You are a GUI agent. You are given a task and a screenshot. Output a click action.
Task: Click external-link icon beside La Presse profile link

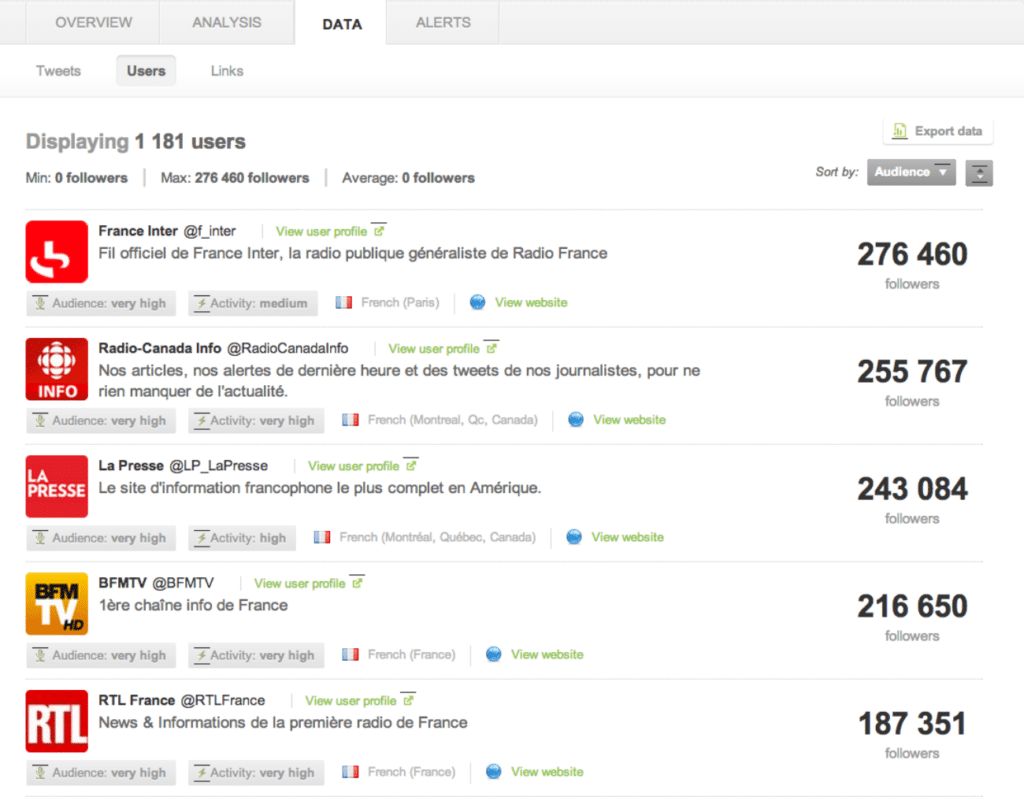click(x=411, y=465)
